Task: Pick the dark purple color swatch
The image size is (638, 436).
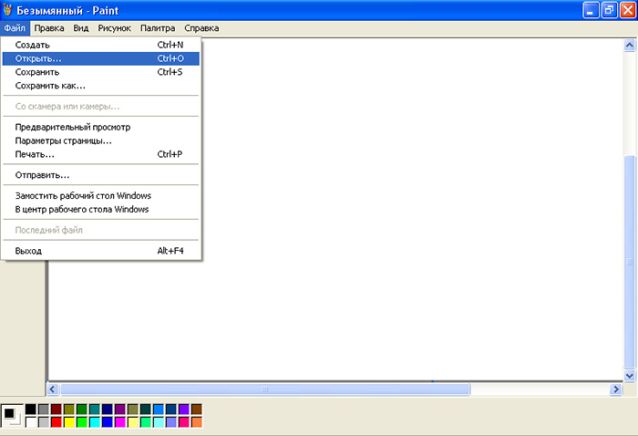Action: click(120, 409)
